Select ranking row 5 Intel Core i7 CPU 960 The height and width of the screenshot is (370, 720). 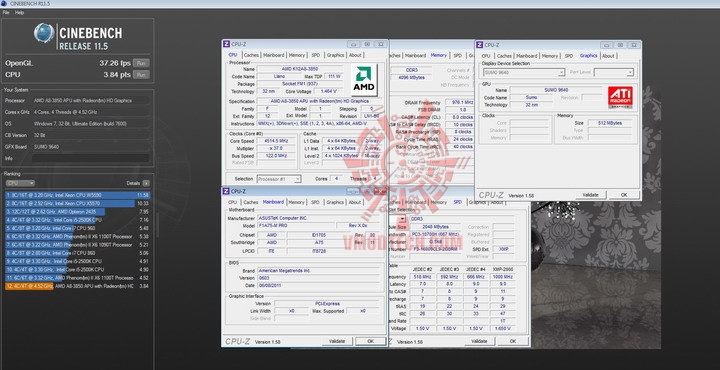78,228
